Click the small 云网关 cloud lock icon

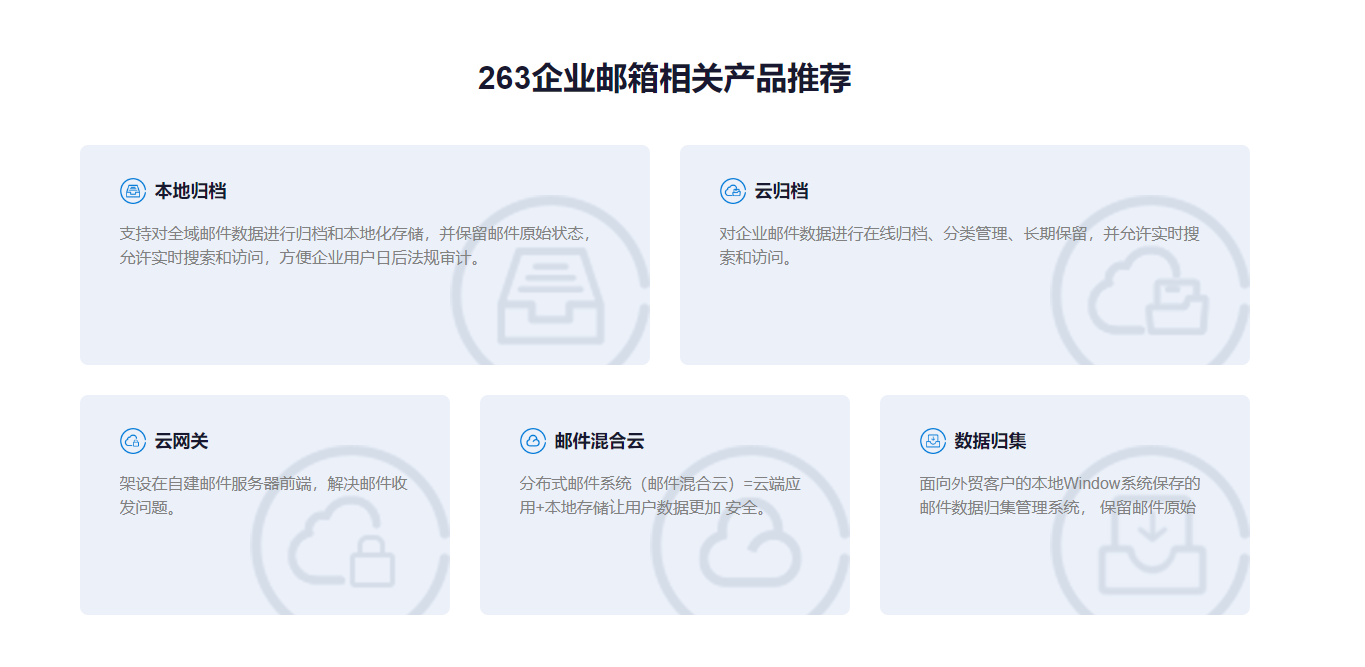(133, 441)
